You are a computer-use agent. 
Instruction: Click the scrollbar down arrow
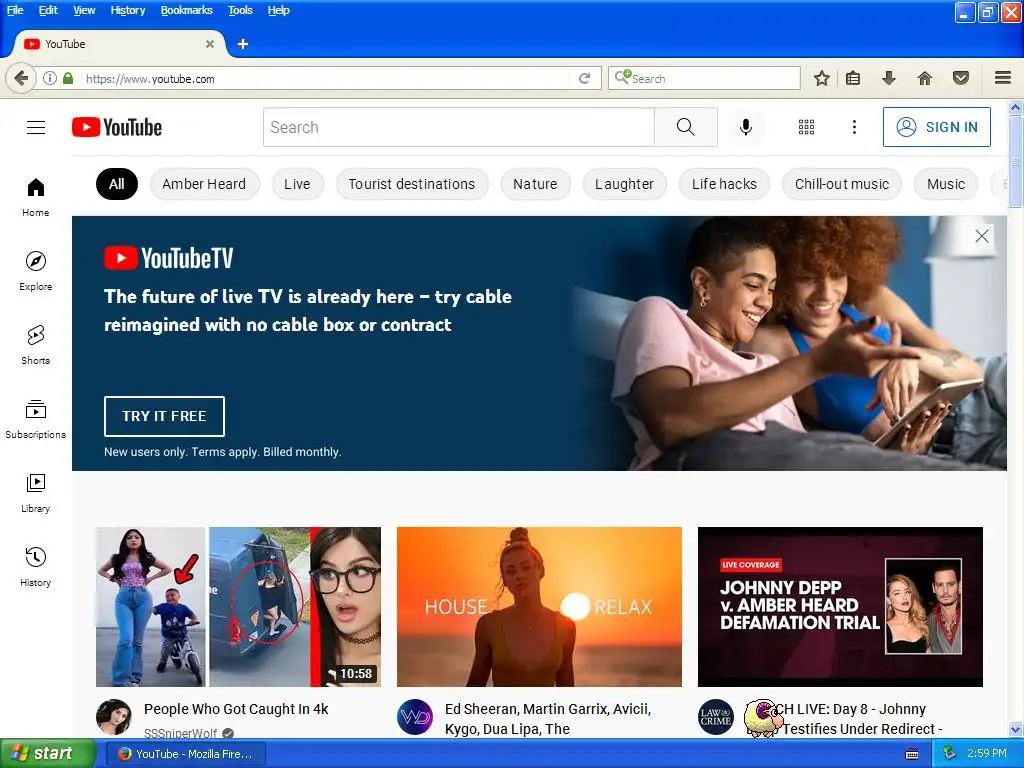[1016, 729]
